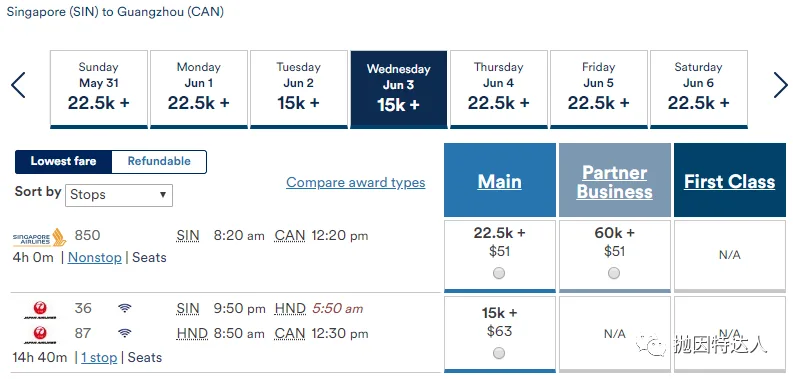The image size is (793, 379).
Task: Select Sunday May 31 date tab
Action: 99,89
